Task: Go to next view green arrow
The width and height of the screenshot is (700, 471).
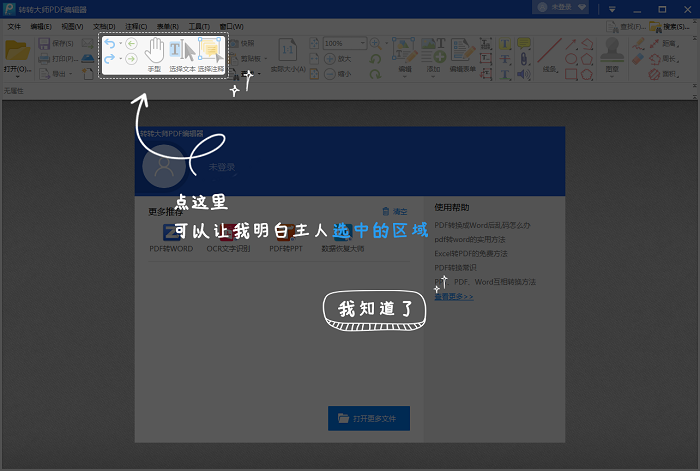Action: click(131, 59)
